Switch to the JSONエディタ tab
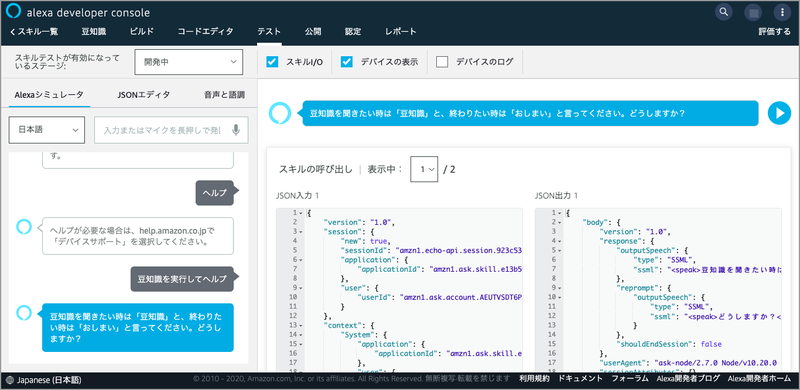 click(x=144, y=94)
